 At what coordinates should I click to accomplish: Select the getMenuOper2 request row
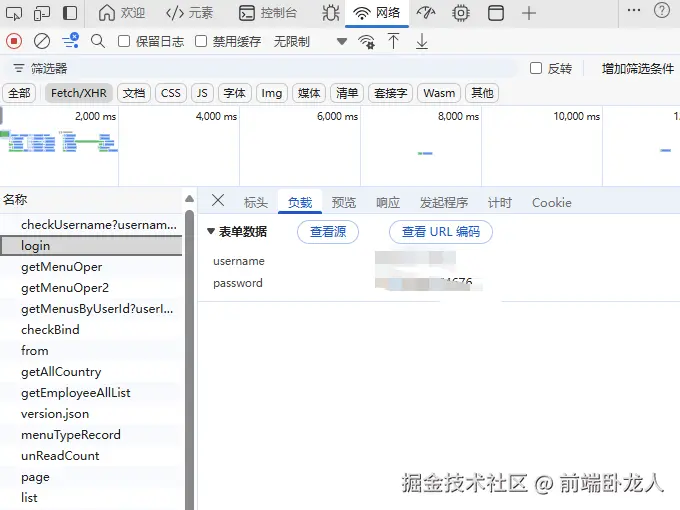91,288
